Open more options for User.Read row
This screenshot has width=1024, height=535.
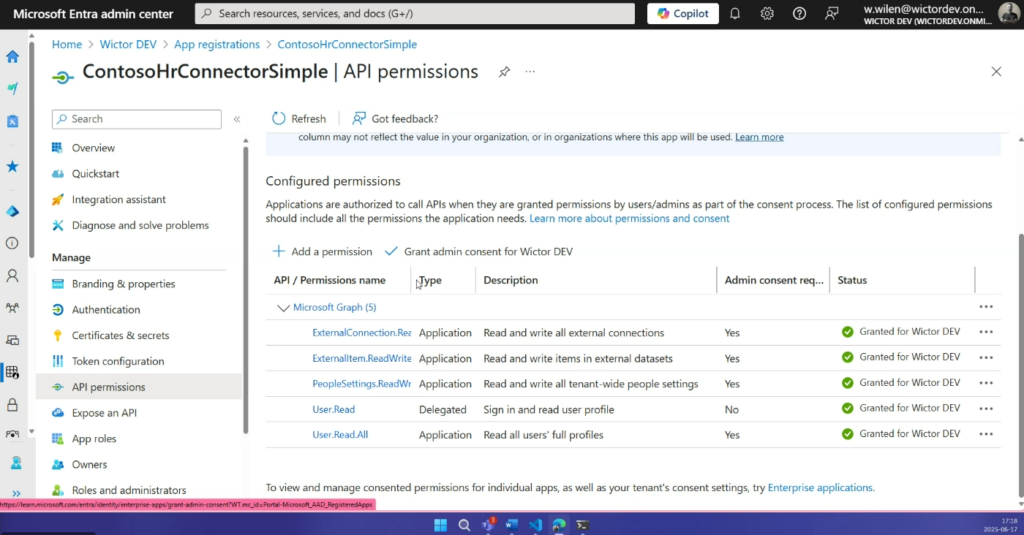(x=986, y=408)
